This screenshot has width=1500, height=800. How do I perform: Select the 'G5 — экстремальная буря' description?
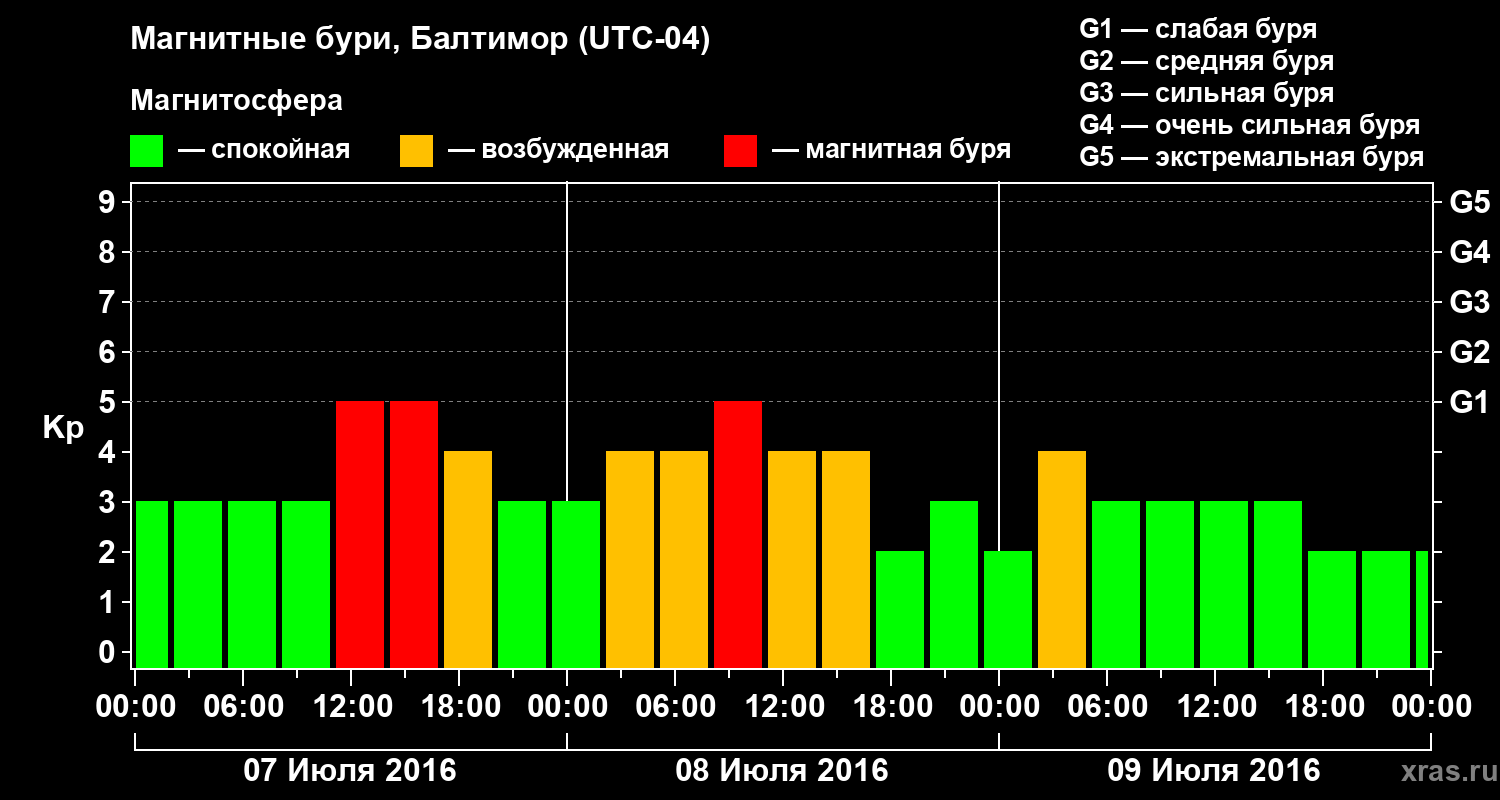pyautogui.click(x=1252, y=157)
